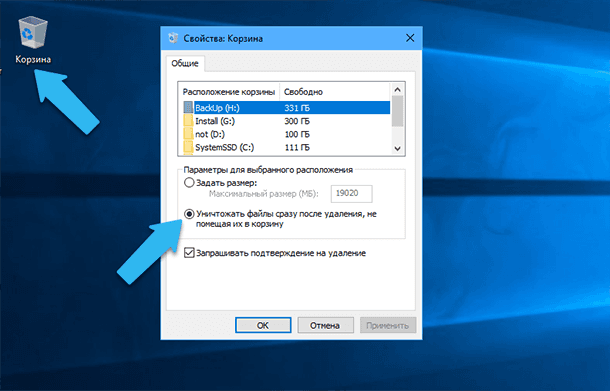
Task: Click the Свободно column header
Action: 303,92
